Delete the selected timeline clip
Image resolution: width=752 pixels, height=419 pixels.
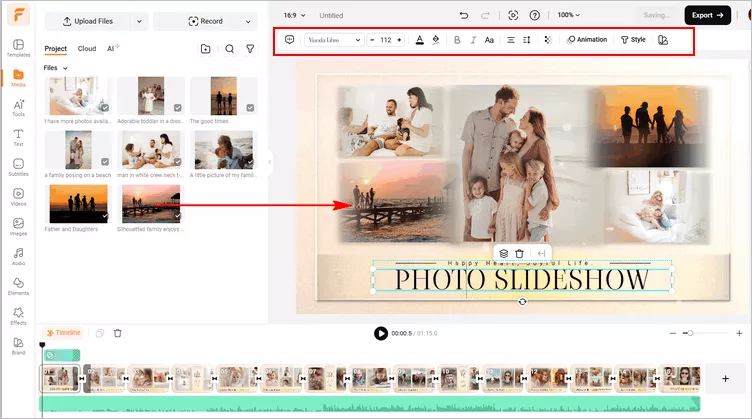click(x=118, y=333)
